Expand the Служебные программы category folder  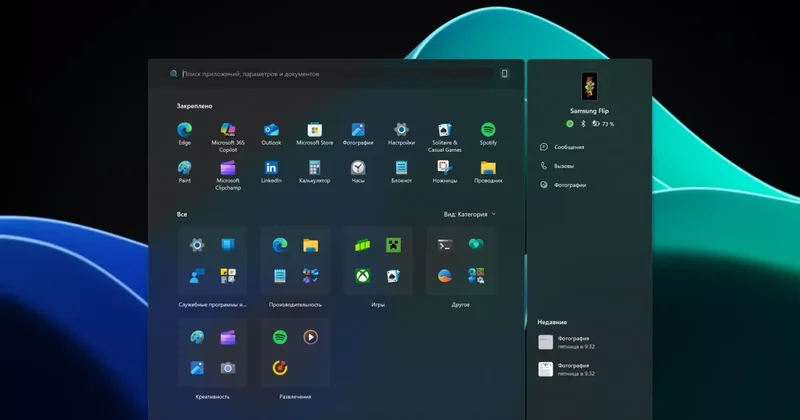point(212,305)
